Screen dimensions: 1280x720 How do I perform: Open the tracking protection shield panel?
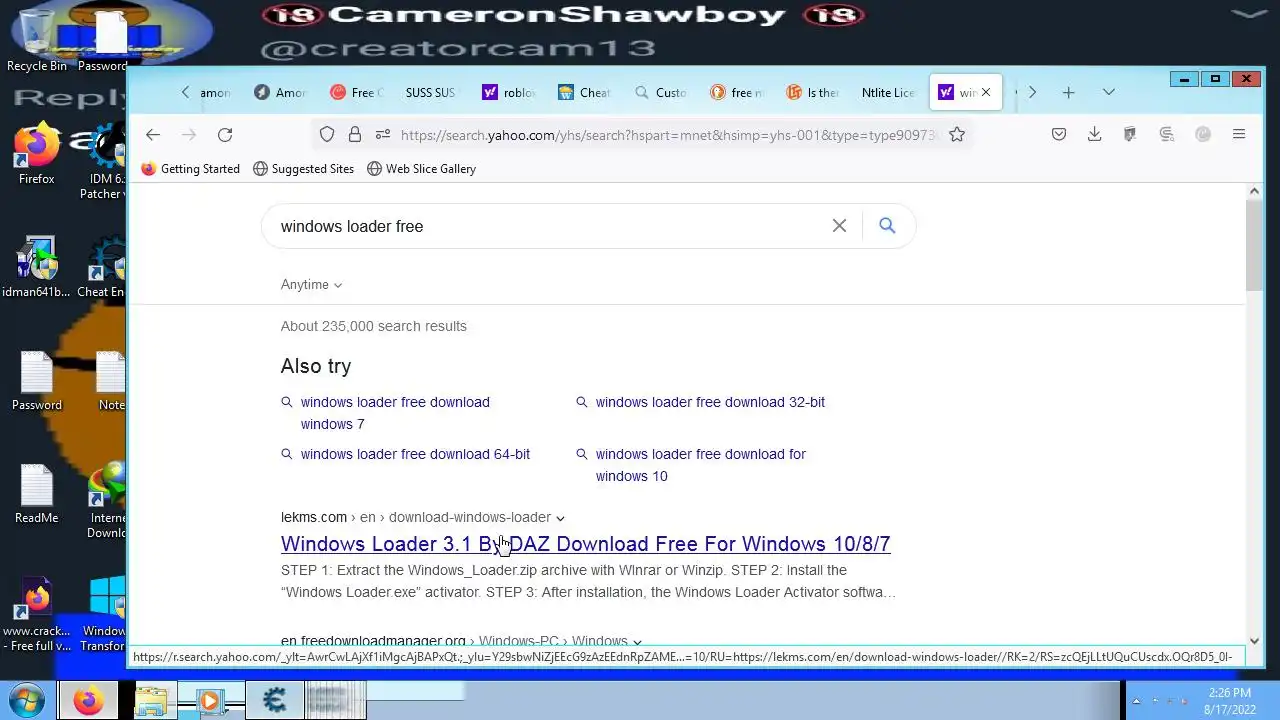pos(327,135)
